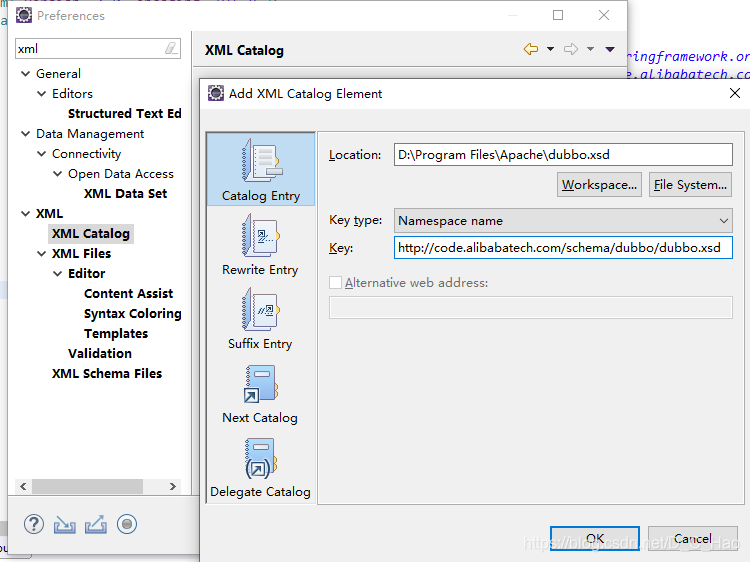
Task: Select the Rewrite Entry icon
Action: pyautogui.click(x=261, y=235)
